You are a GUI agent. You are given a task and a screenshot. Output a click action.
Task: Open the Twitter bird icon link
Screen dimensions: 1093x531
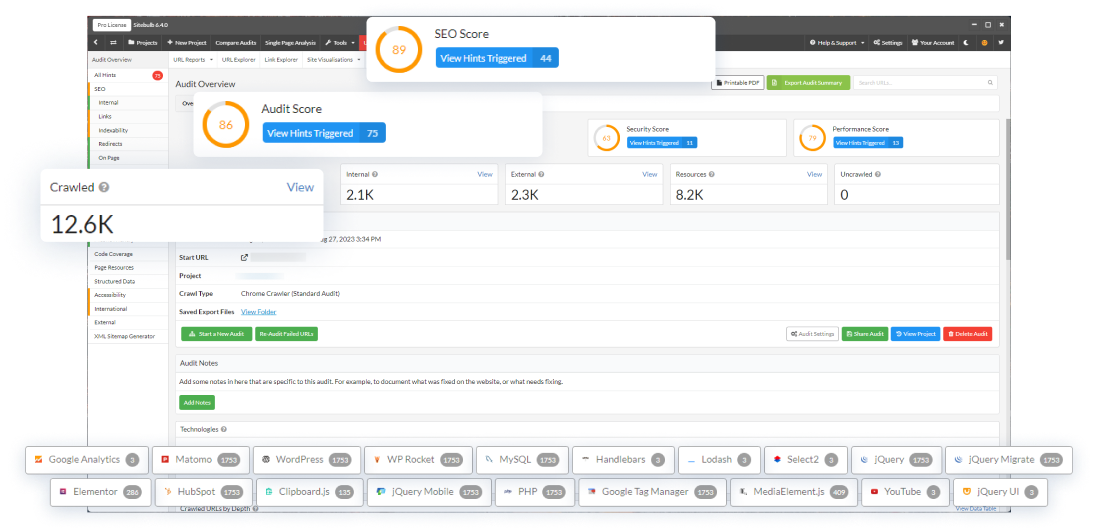coord(1000,43)
